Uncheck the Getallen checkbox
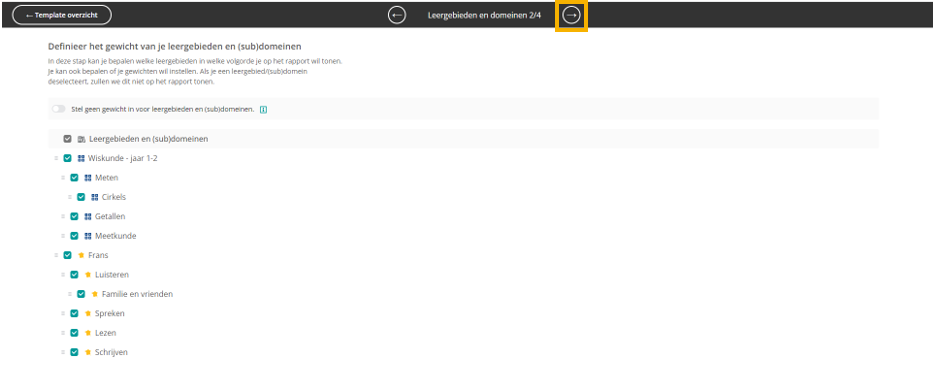The image size is (933, 376). coord(74,217)
